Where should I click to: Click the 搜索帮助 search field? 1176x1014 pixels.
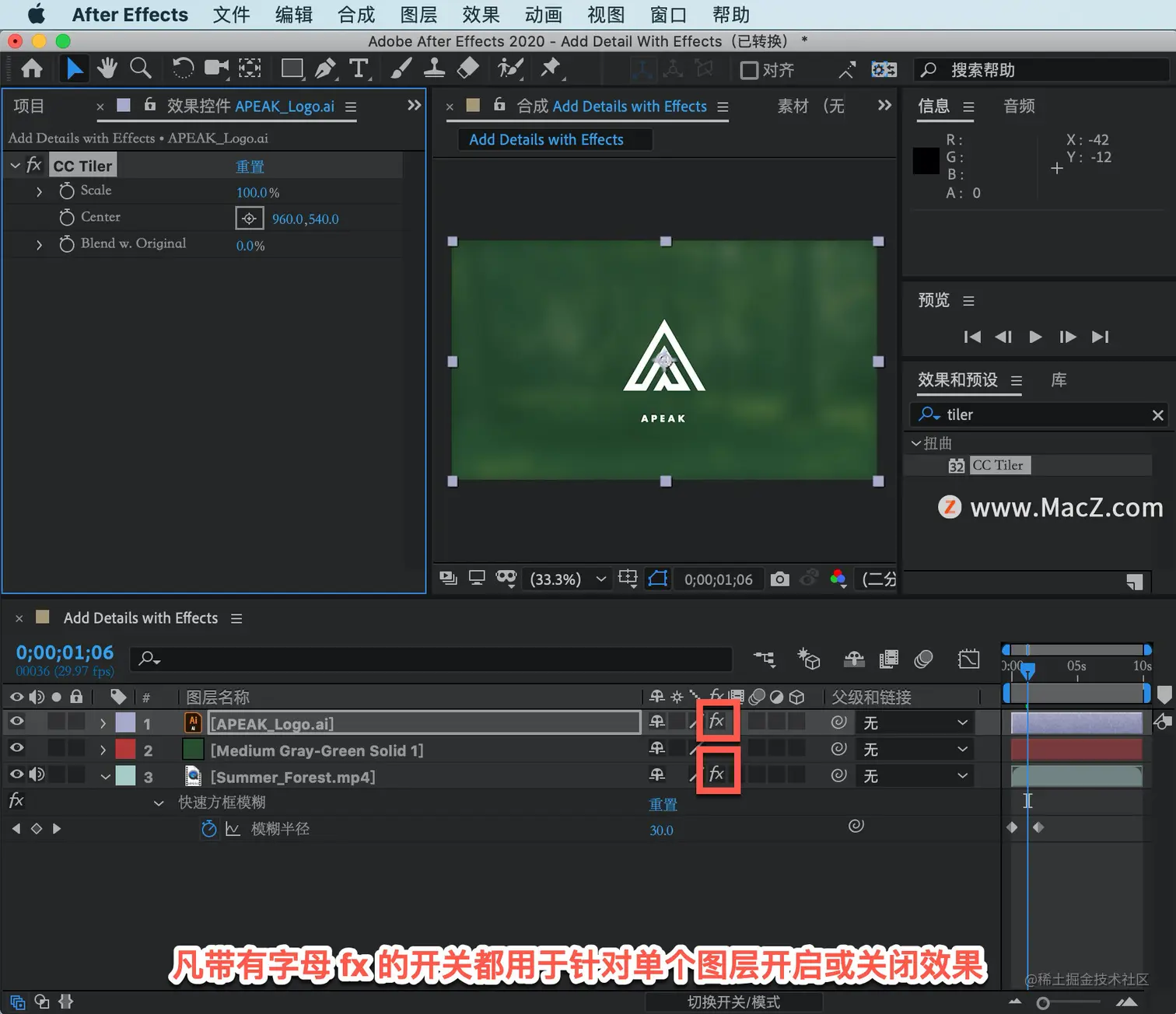1041,70
